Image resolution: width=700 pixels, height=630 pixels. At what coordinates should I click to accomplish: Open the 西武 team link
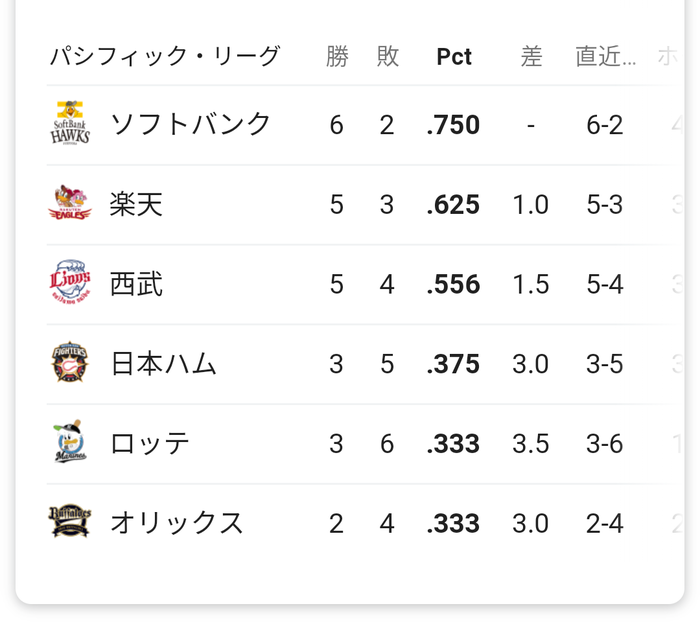tap(136, 284)
